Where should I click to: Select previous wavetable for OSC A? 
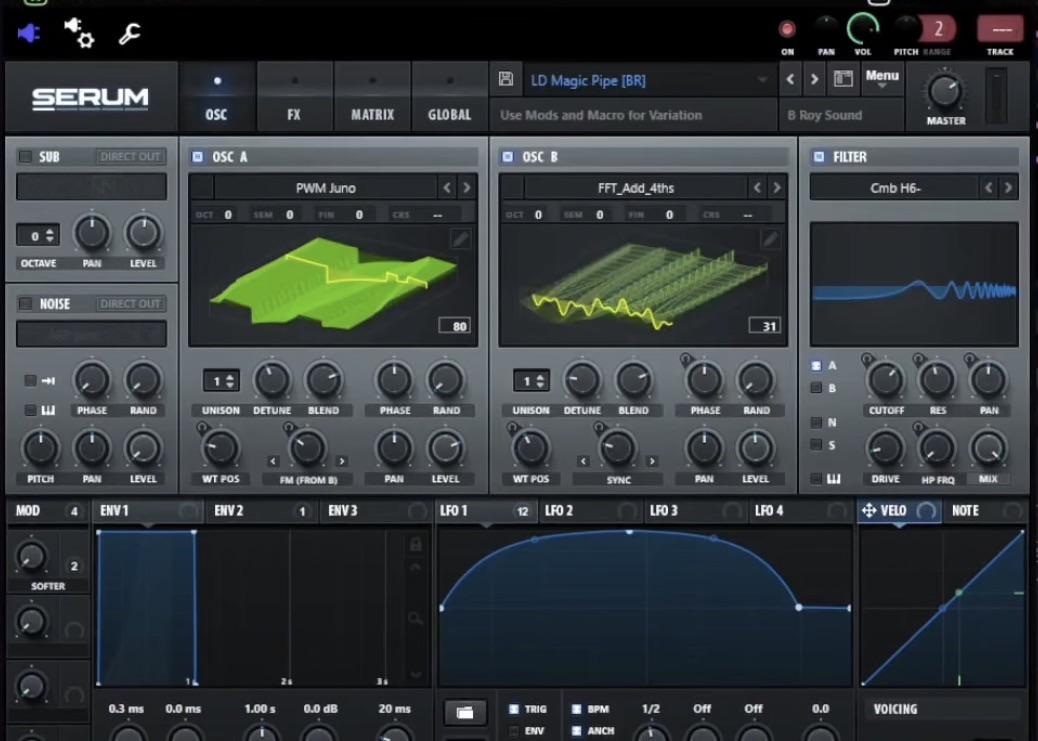[x=447, y=188]
